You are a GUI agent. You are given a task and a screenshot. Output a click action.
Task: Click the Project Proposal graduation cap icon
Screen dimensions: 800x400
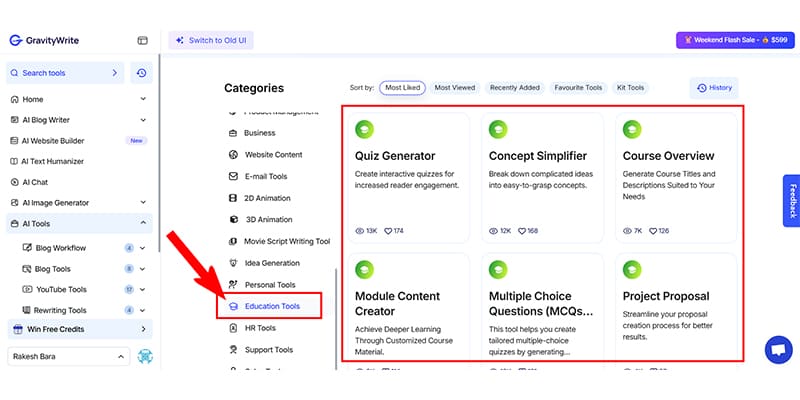[x=632, y=269]
